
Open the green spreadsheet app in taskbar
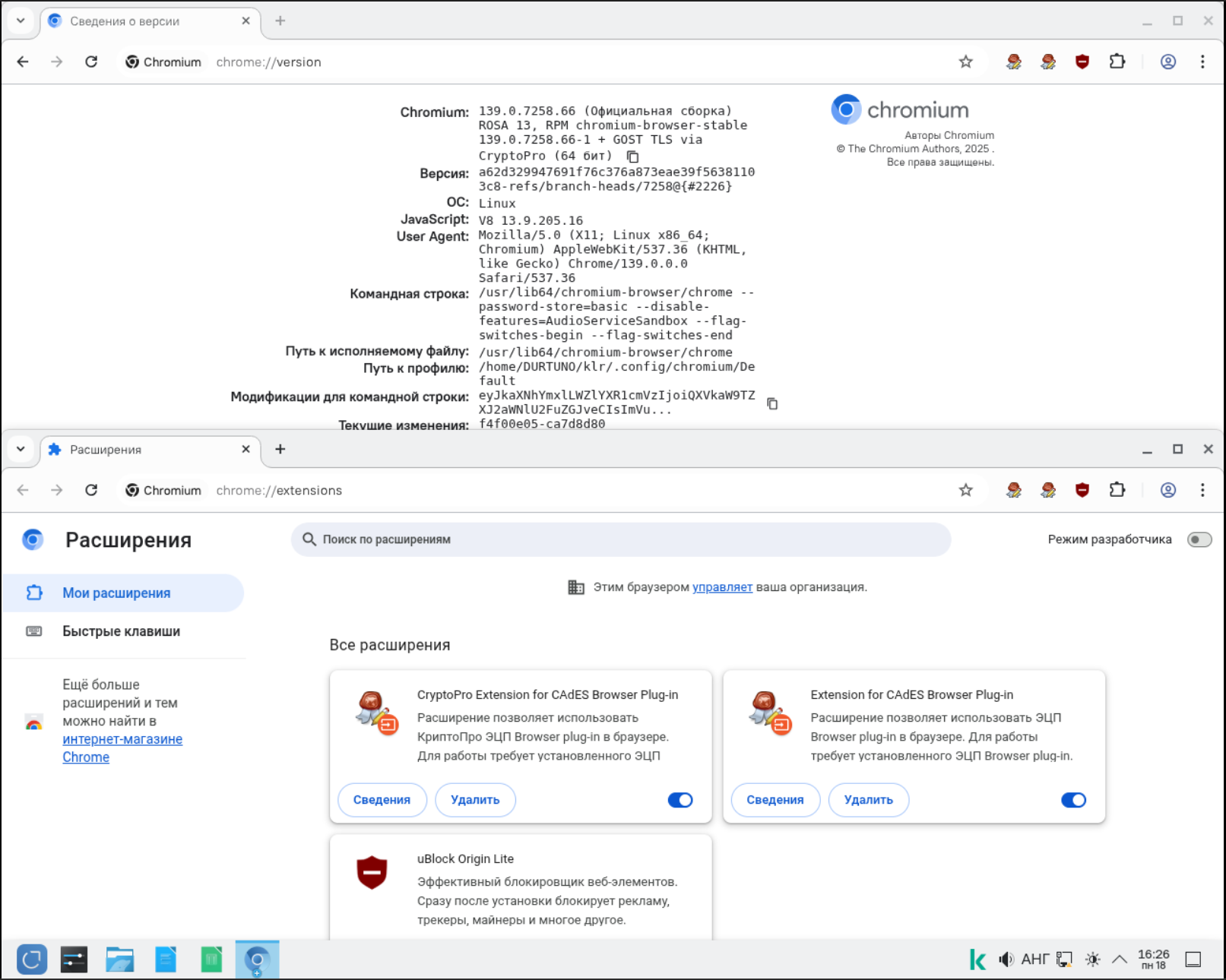point(211,959)
